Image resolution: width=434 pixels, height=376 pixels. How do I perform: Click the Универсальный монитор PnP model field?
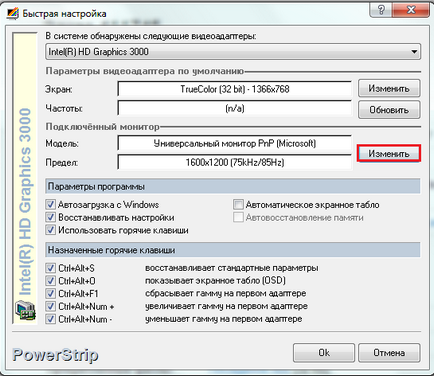tap(235, 143)
